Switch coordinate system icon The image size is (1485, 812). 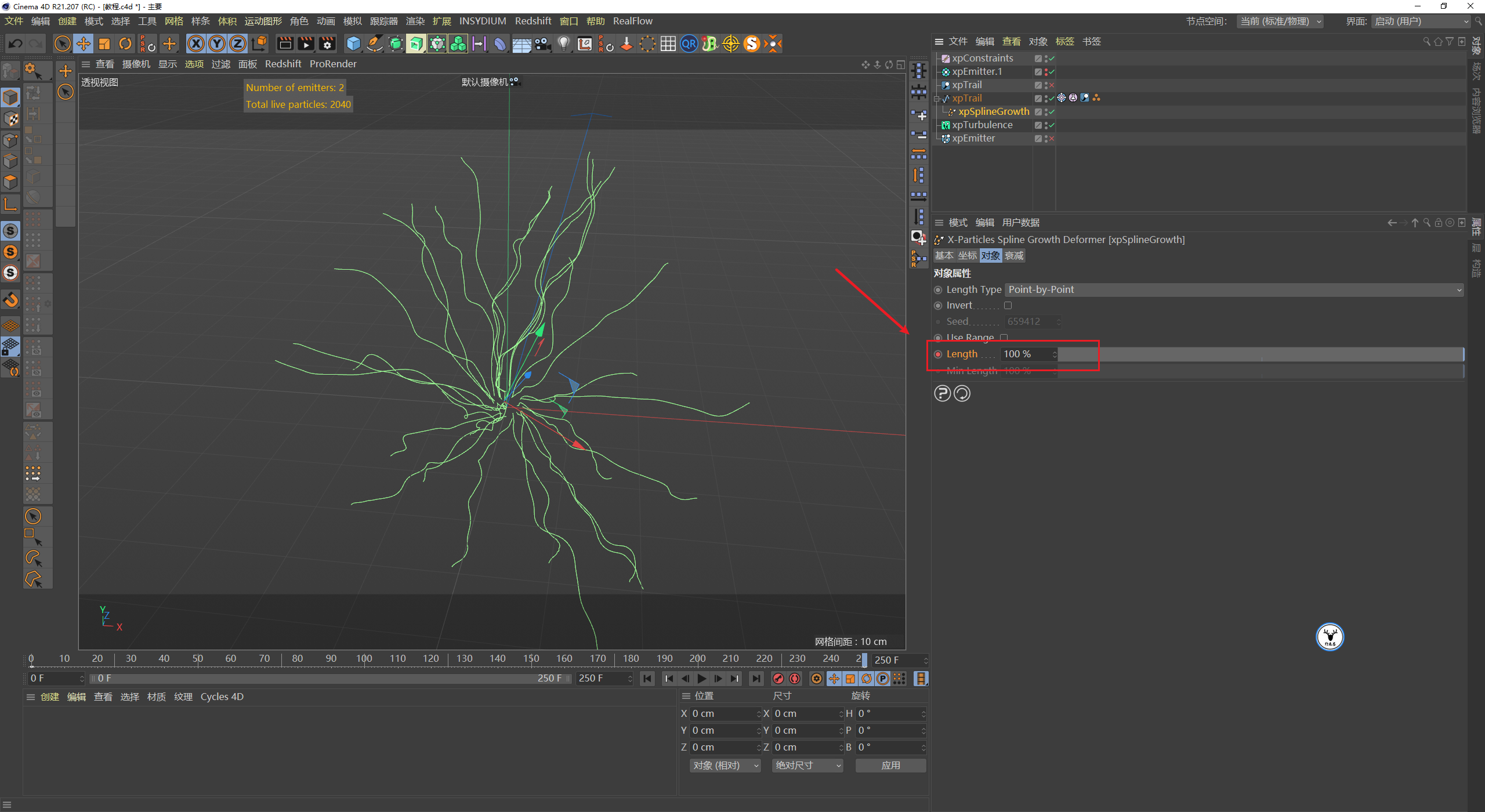(x=260, y=43)
